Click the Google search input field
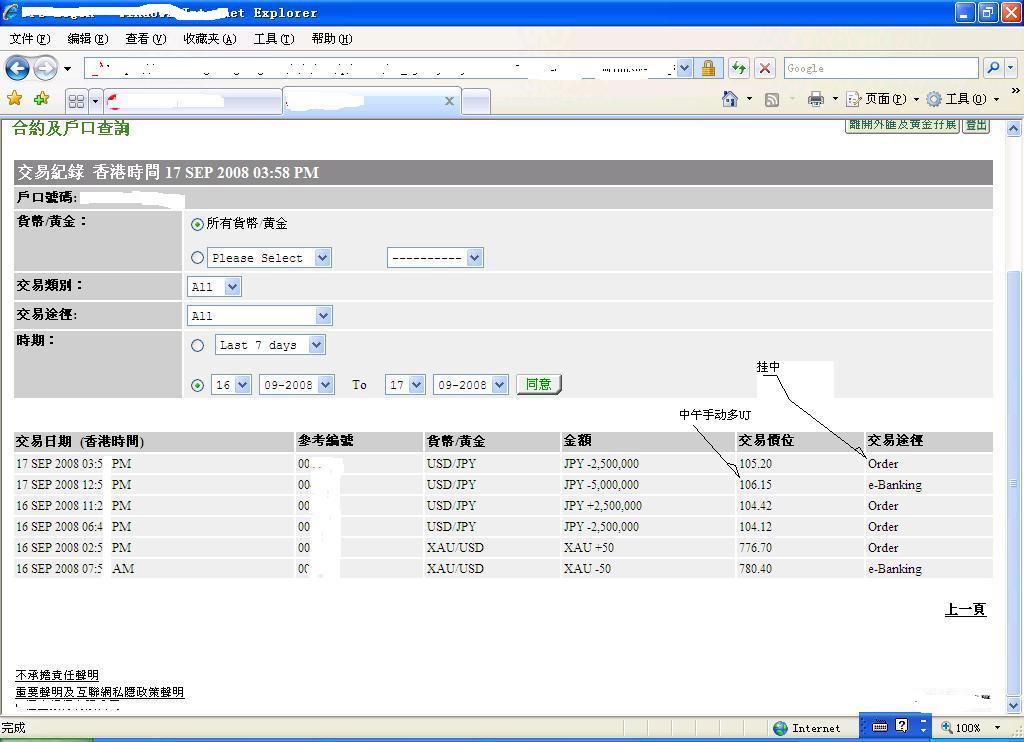This screenshot has width=1024, height=742. [x=881, y=68]
